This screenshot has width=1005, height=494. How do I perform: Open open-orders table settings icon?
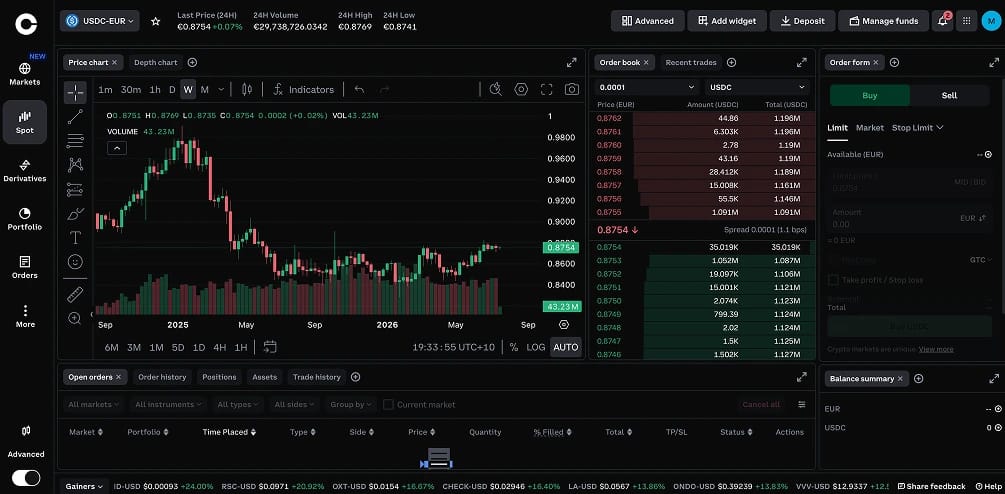click(802, 404)
